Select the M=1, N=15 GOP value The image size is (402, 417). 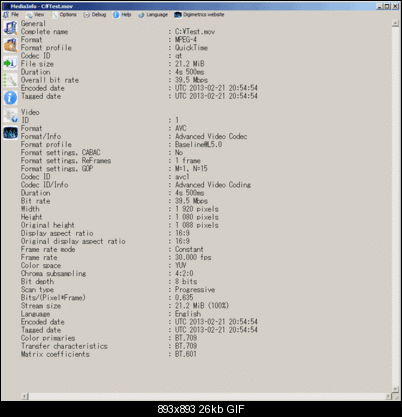point(191,169)
